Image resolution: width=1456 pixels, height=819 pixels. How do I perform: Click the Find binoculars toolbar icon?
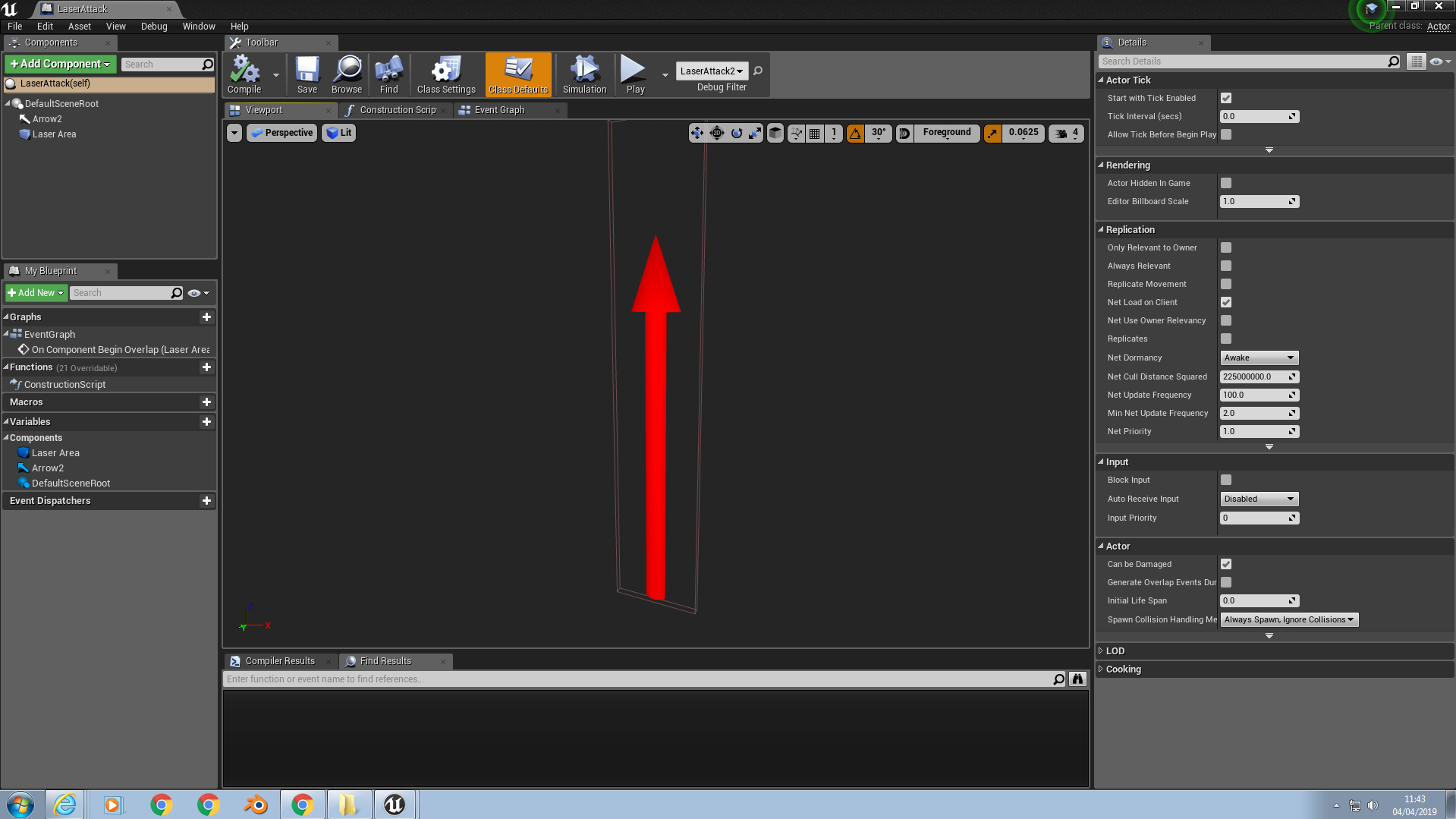point(388,74)
